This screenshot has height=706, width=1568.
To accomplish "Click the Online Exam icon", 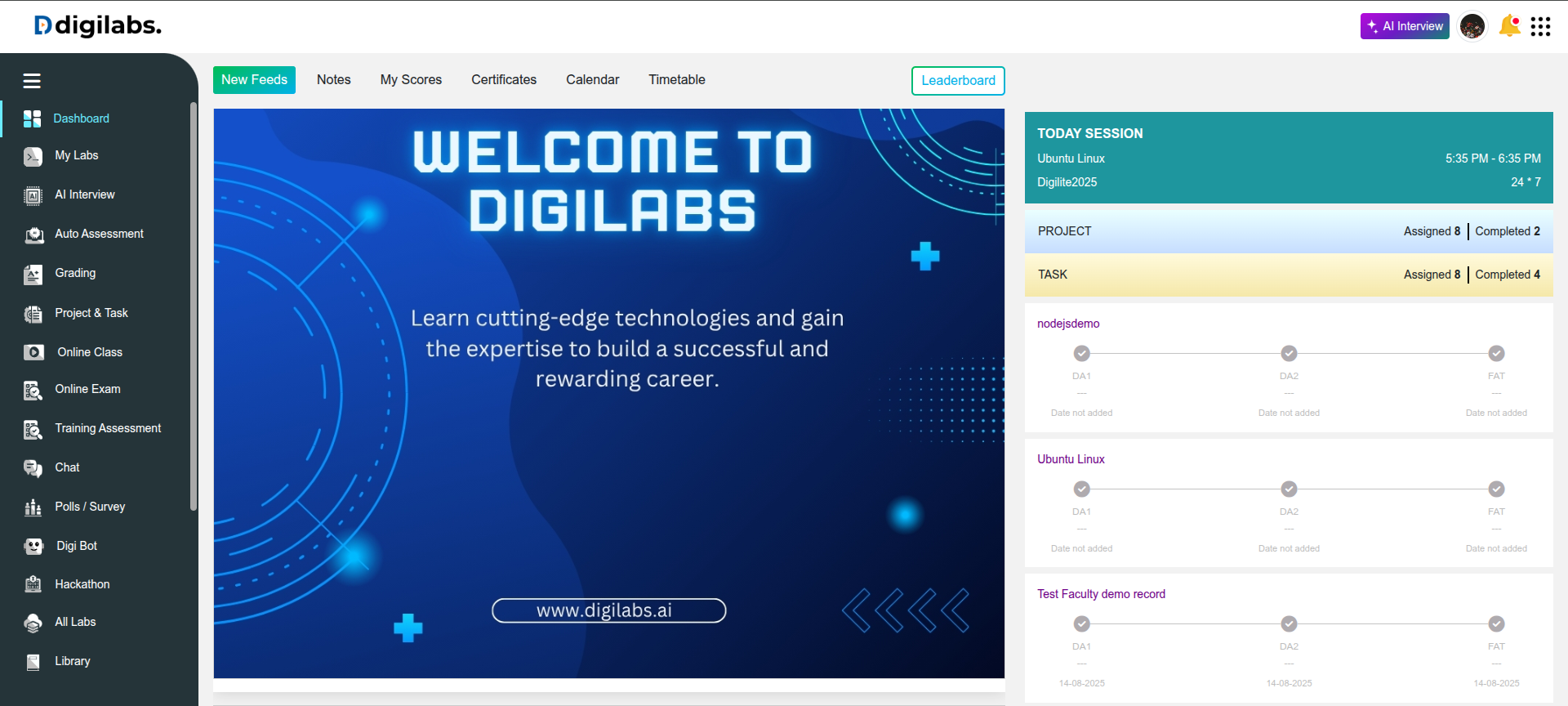I will (x=33, y=390).
